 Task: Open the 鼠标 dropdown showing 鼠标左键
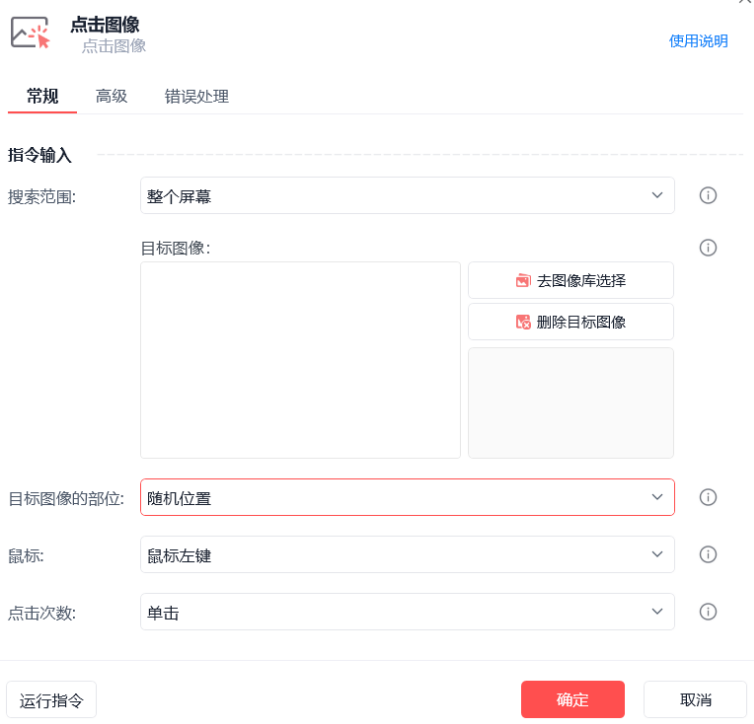click(x=407, y=554)
